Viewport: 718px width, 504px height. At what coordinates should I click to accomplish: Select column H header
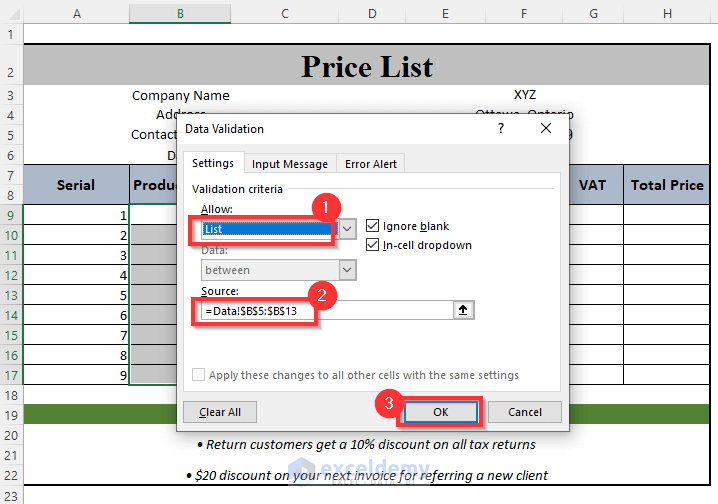[x=667, y=14]
